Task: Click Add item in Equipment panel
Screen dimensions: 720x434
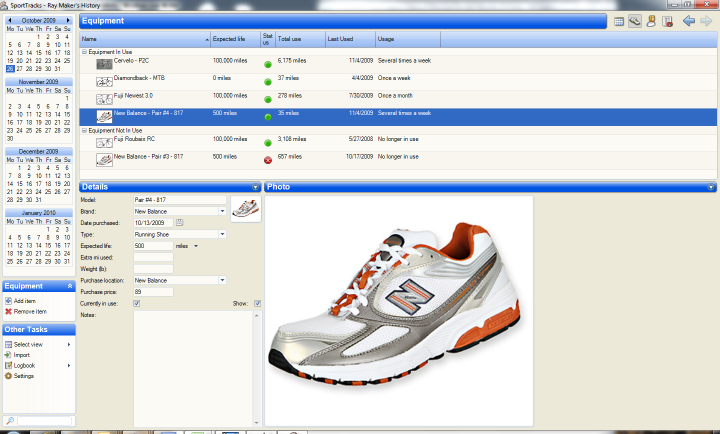Action: point(25,301)
